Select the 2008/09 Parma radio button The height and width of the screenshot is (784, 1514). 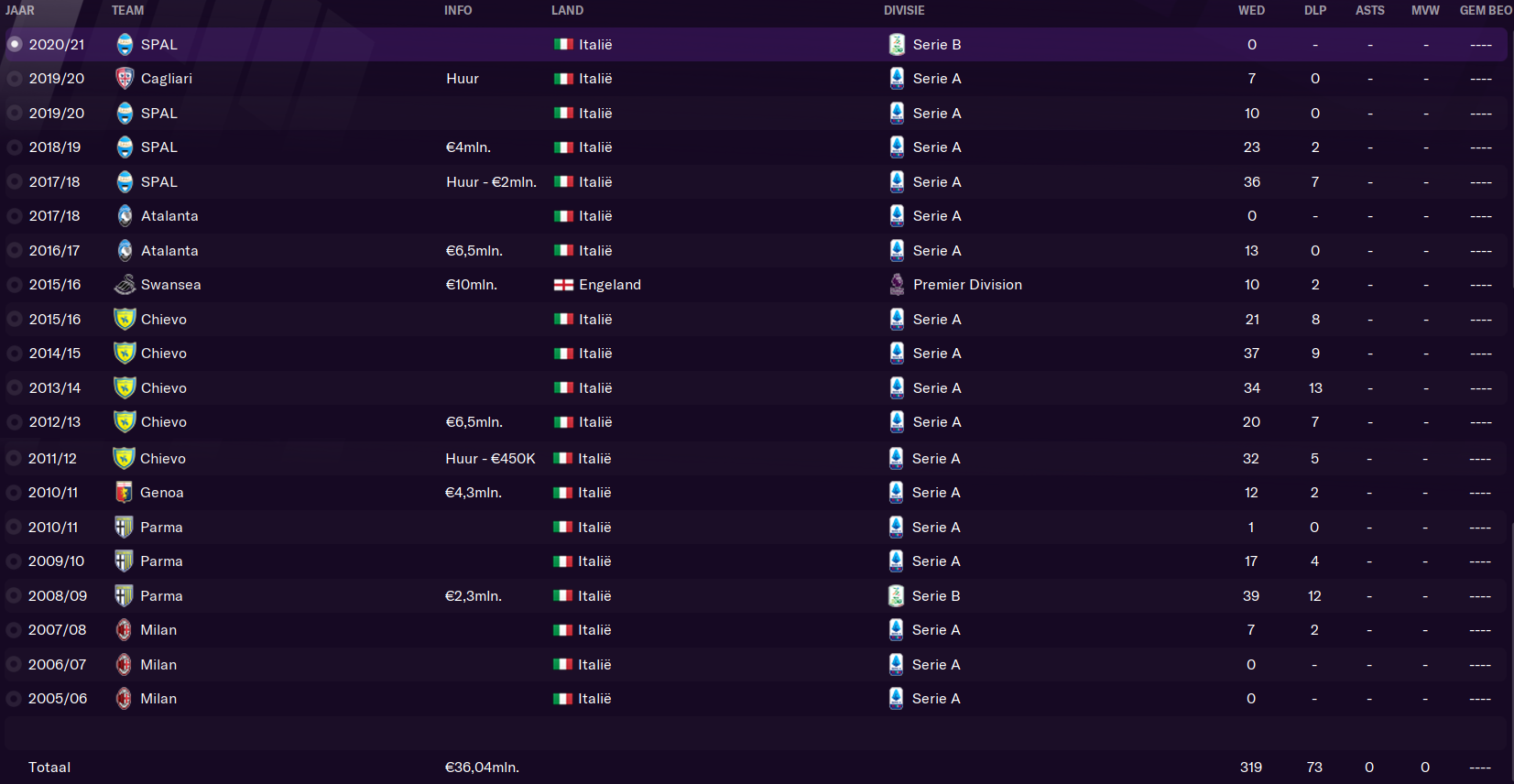(14, 596)
